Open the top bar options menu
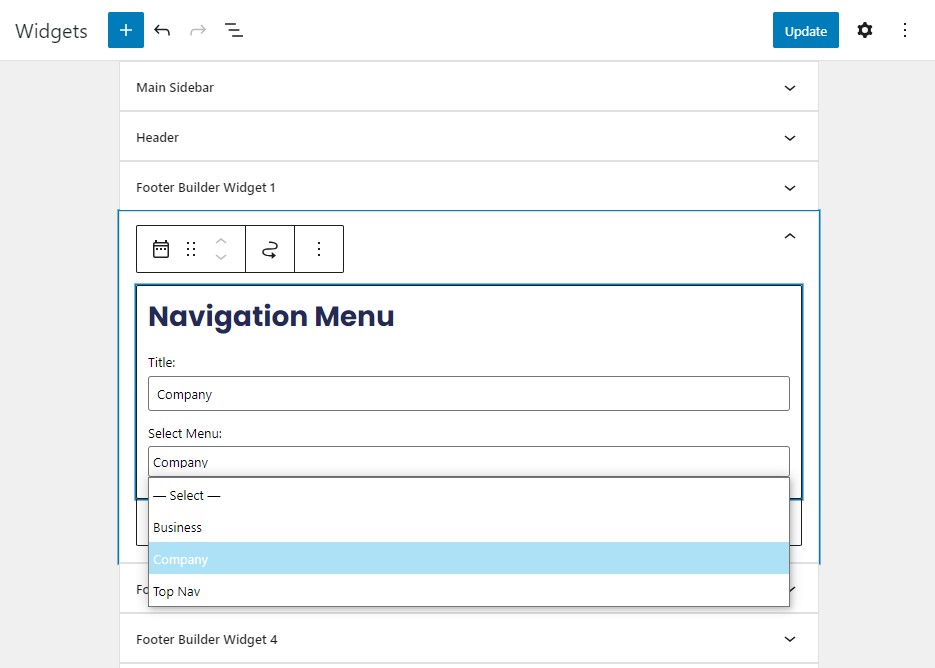The width and height of the screenshot is (935, 668). click(905, 30)
